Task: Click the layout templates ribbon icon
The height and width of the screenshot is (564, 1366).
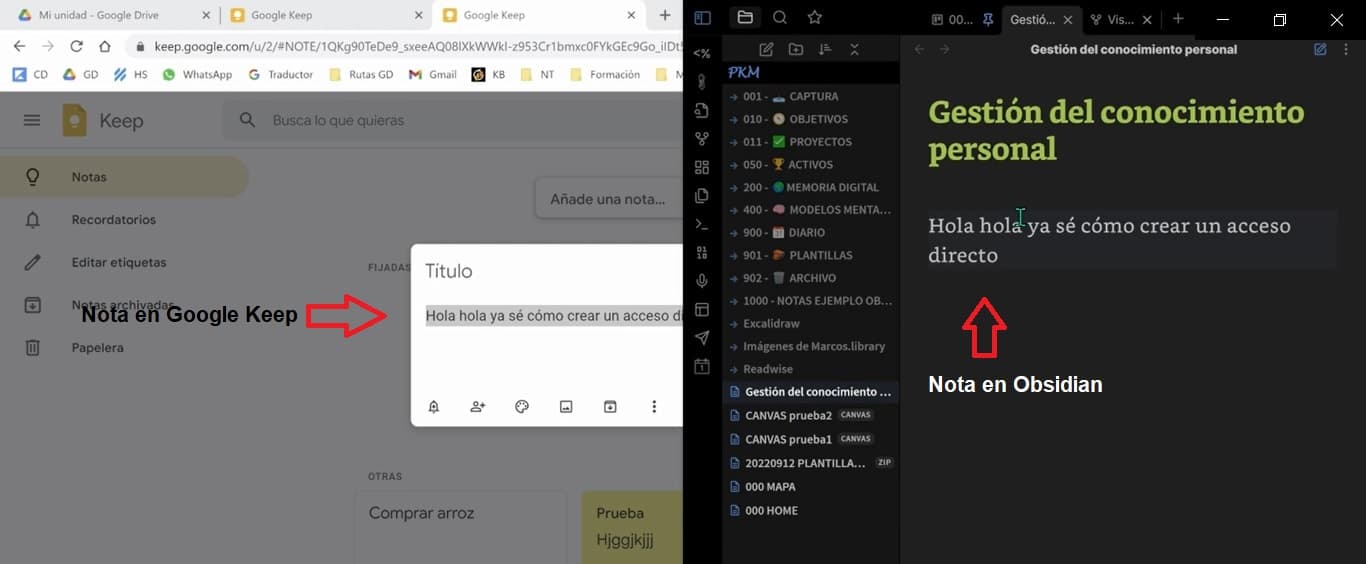Action: click(x=702, y=310)
